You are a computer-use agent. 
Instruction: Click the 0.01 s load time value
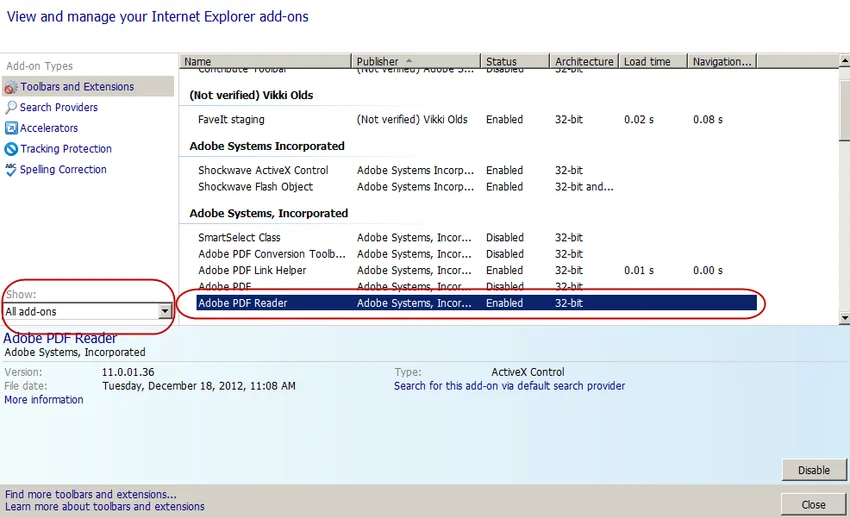[639, 270]
